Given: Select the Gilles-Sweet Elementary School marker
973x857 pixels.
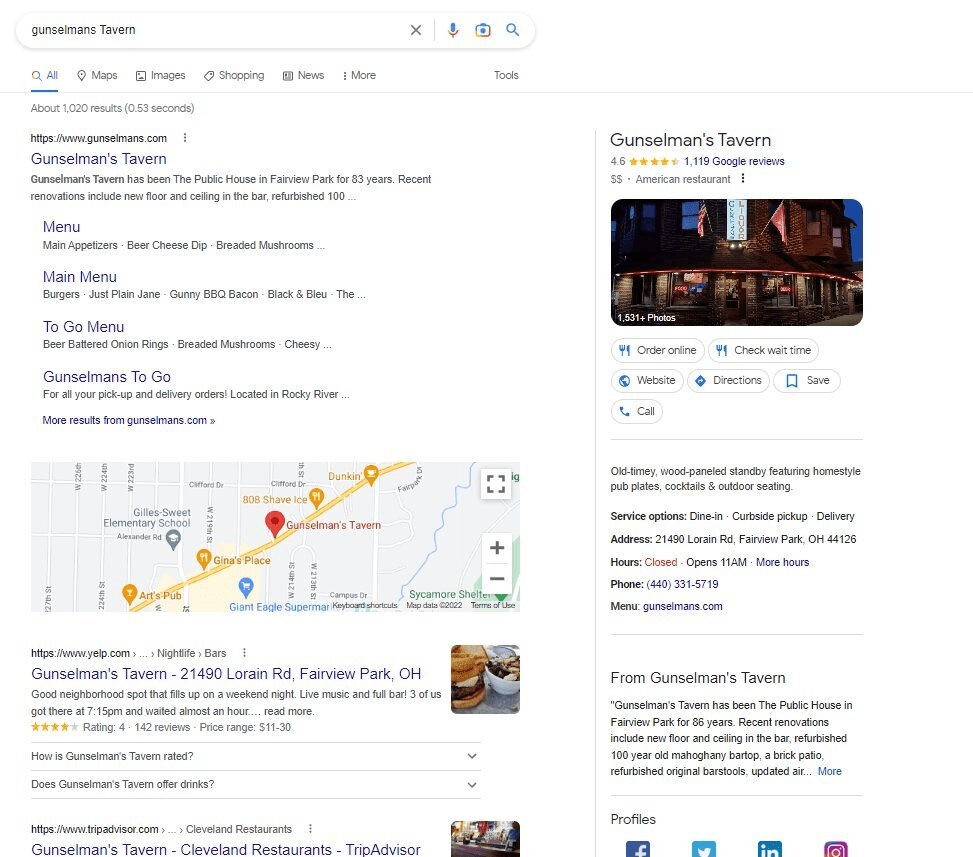Looking at the screenshot, I should (x=174, y=541).
